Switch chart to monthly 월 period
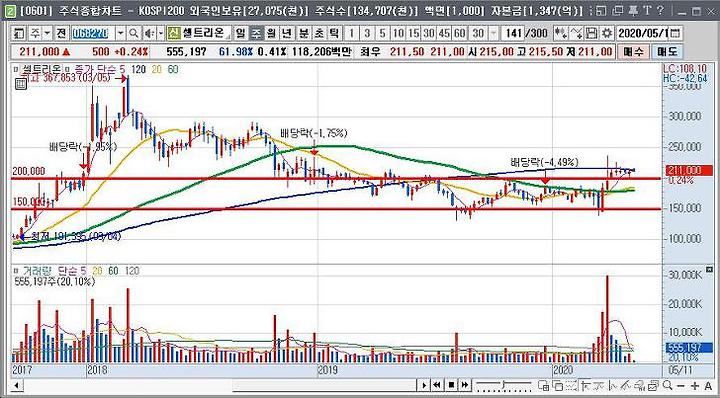 272,33
